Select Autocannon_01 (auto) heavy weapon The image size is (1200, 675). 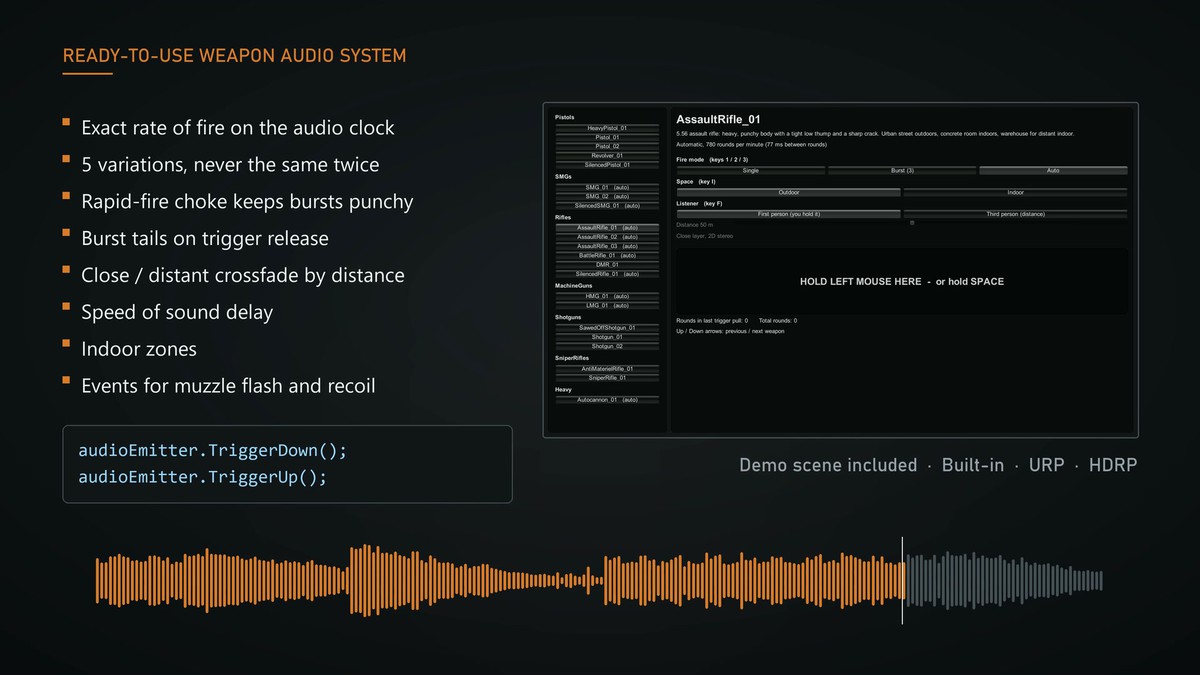coord(607,400)
